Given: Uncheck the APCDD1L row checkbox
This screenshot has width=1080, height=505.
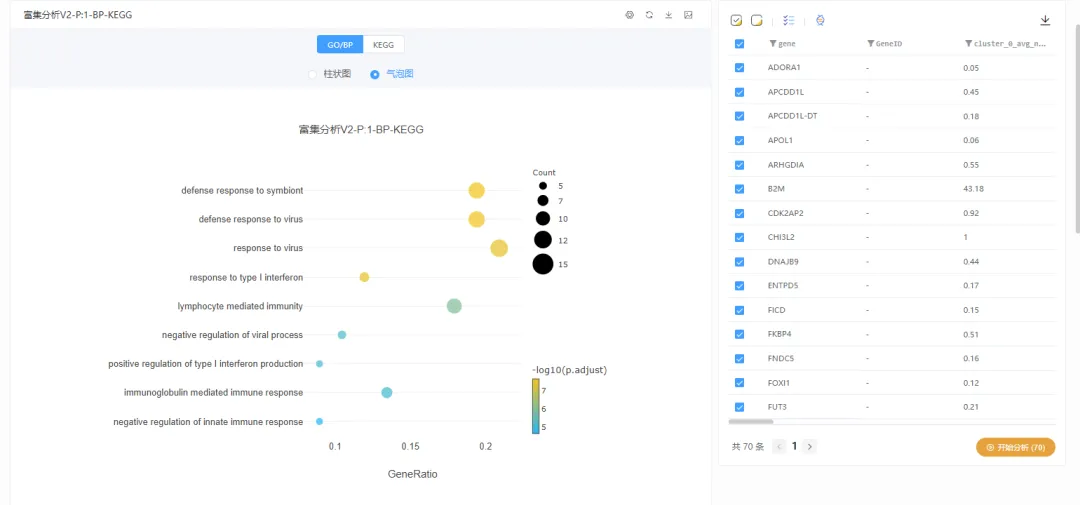Looking at the screenshot, I should tap(740, 92).
